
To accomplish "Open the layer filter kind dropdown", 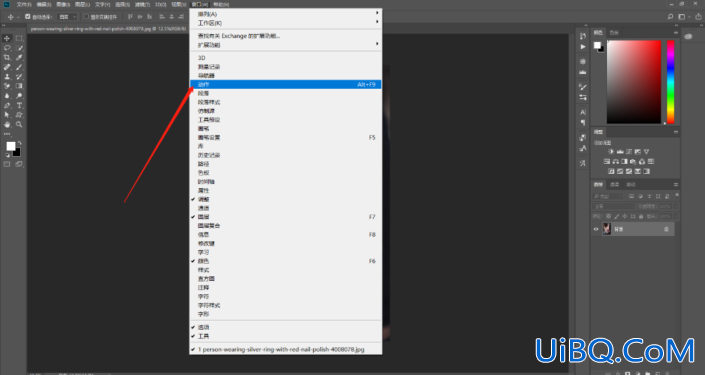I will pos(608,196).
